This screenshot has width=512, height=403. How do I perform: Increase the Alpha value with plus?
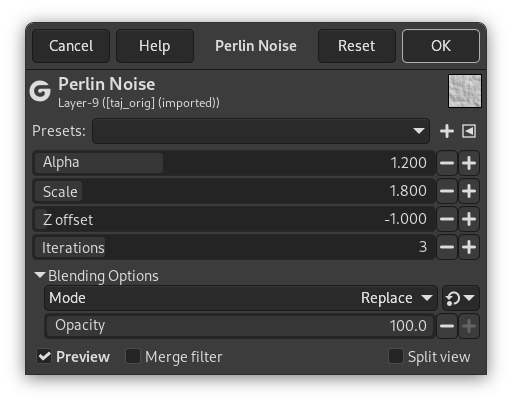[x=469, y=163]
